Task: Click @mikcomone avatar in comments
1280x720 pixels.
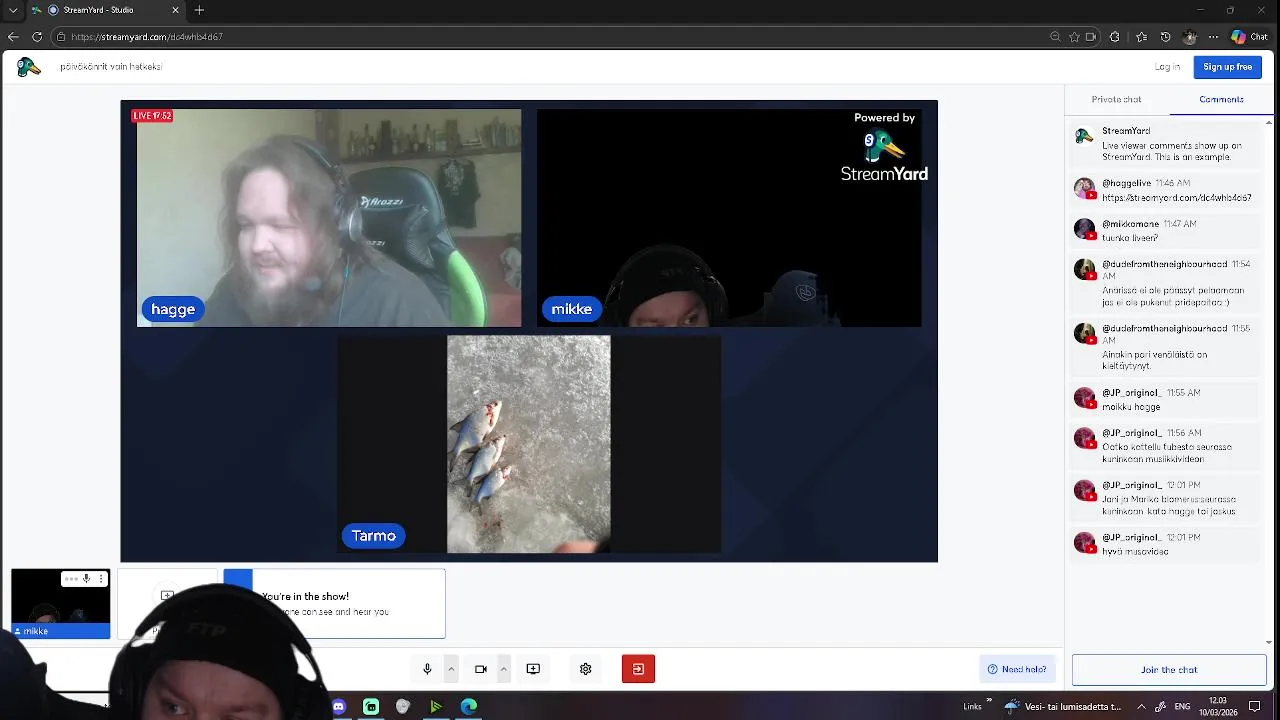Action: pyautogui.click(x=1085, y=229)
